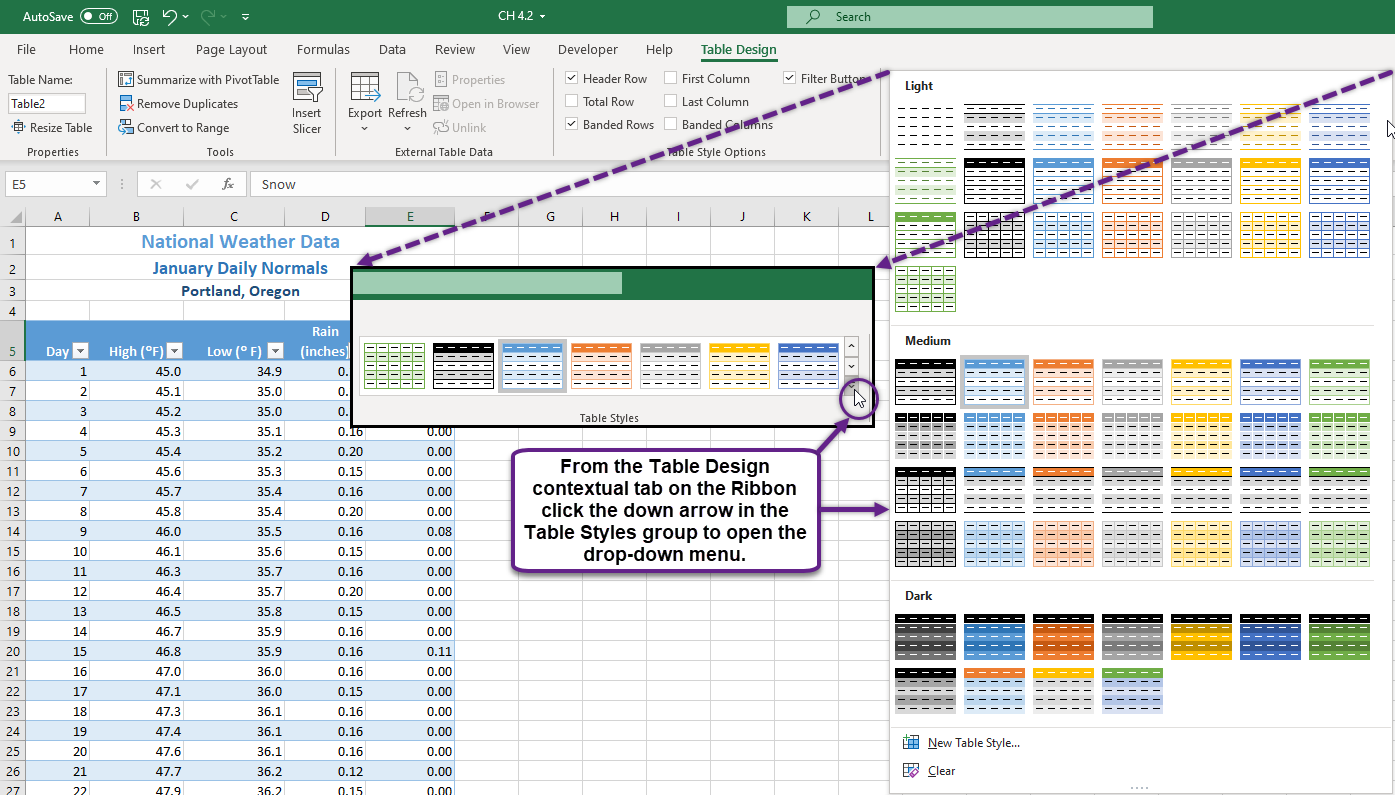The width and height of the screenshot is (1395, 795).
Task: Open the Formulas tab
Action: (x=323, y=50)
